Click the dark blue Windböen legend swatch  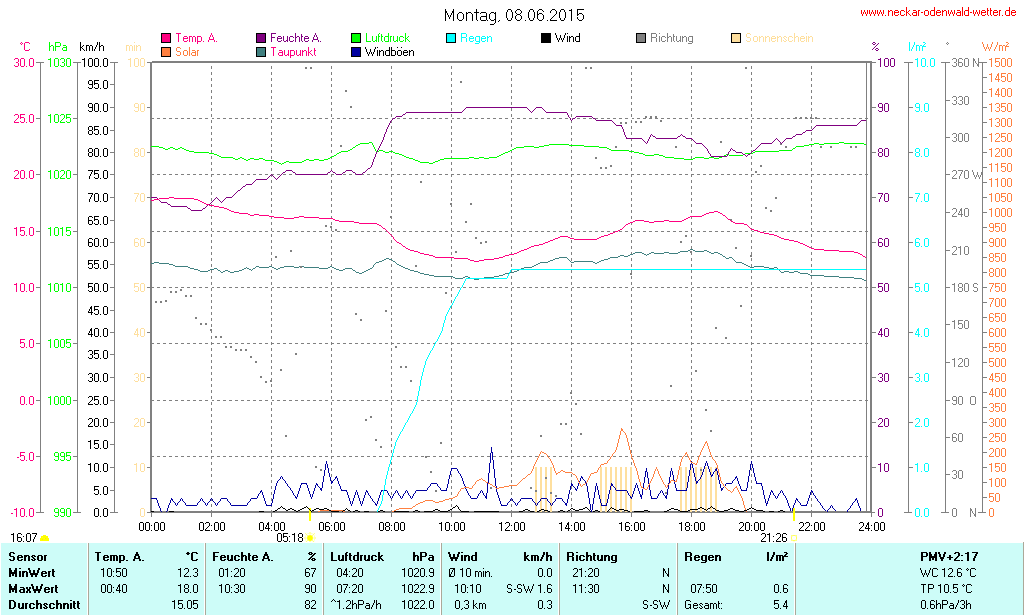357,51
